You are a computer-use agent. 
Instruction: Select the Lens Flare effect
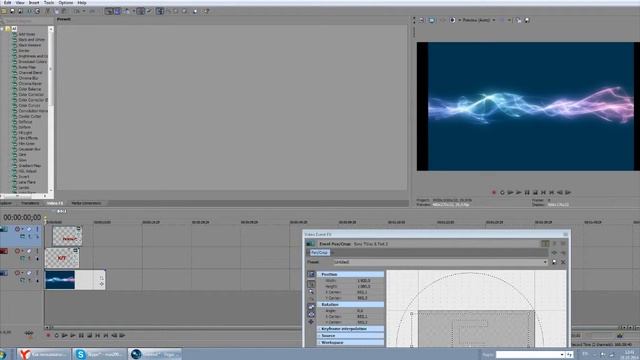27,182
